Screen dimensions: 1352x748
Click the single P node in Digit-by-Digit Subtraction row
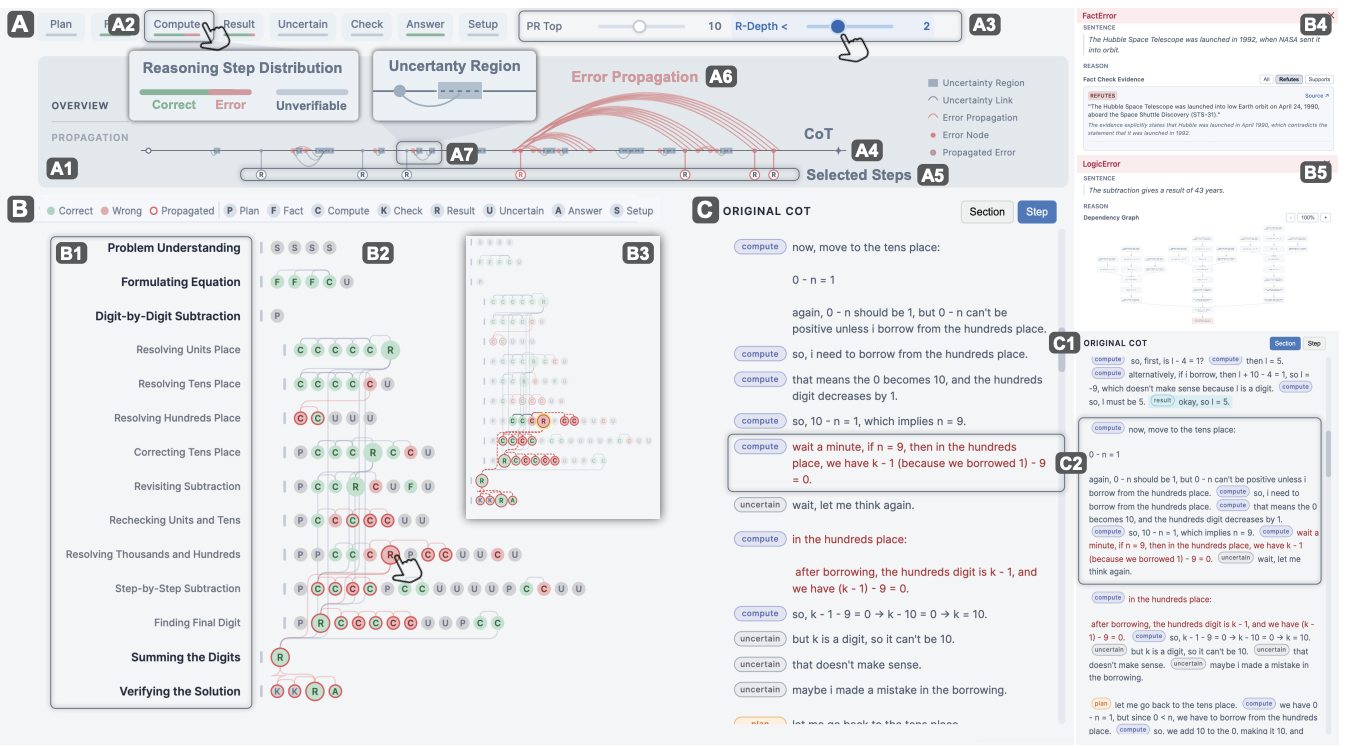(277, 316)
